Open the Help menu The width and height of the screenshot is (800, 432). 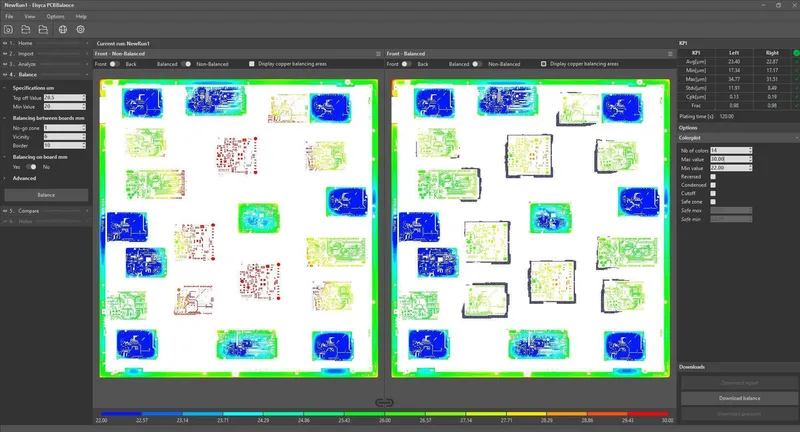point(81,16)
